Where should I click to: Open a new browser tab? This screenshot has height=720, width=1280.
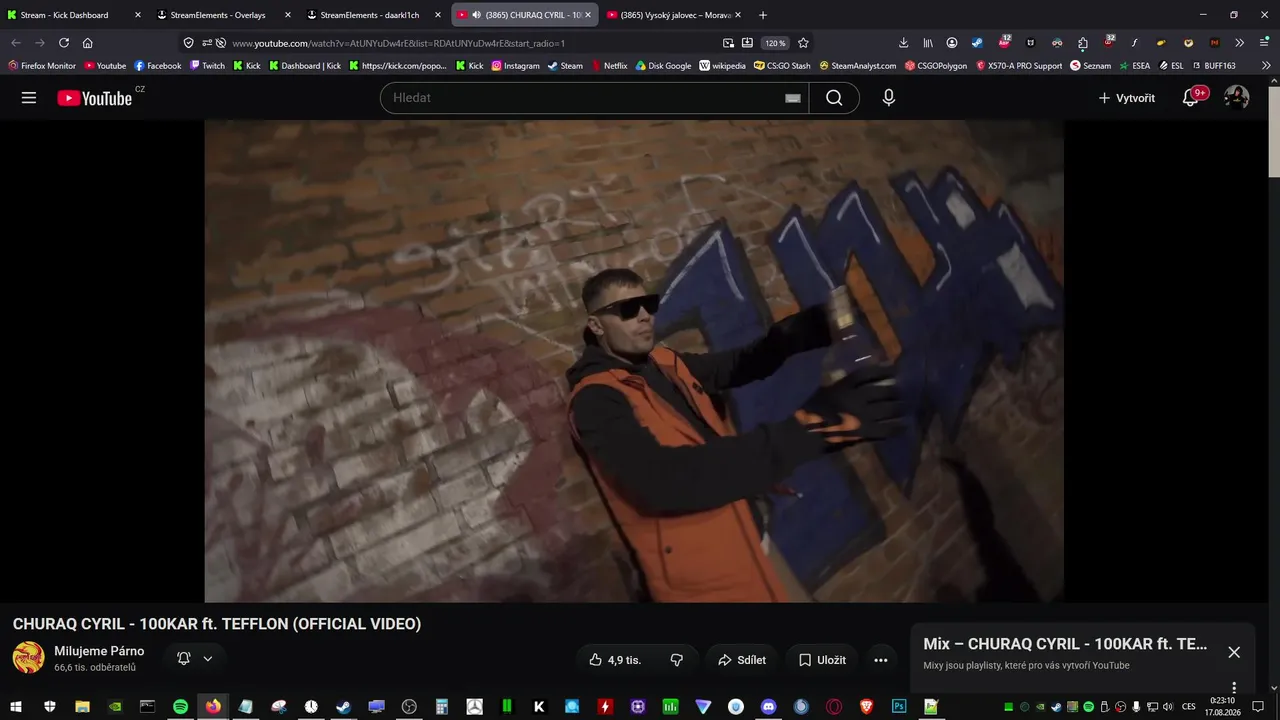(763, 15)
